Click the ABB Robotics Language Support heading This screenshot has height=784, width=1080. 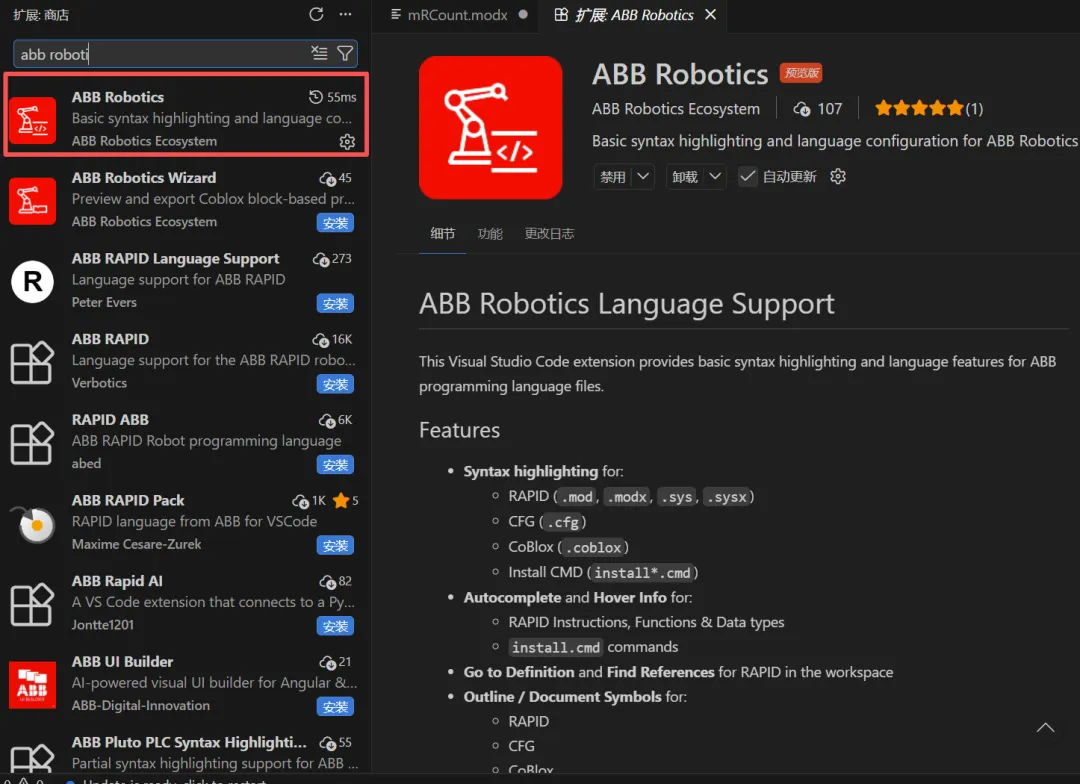click(627, 304)
